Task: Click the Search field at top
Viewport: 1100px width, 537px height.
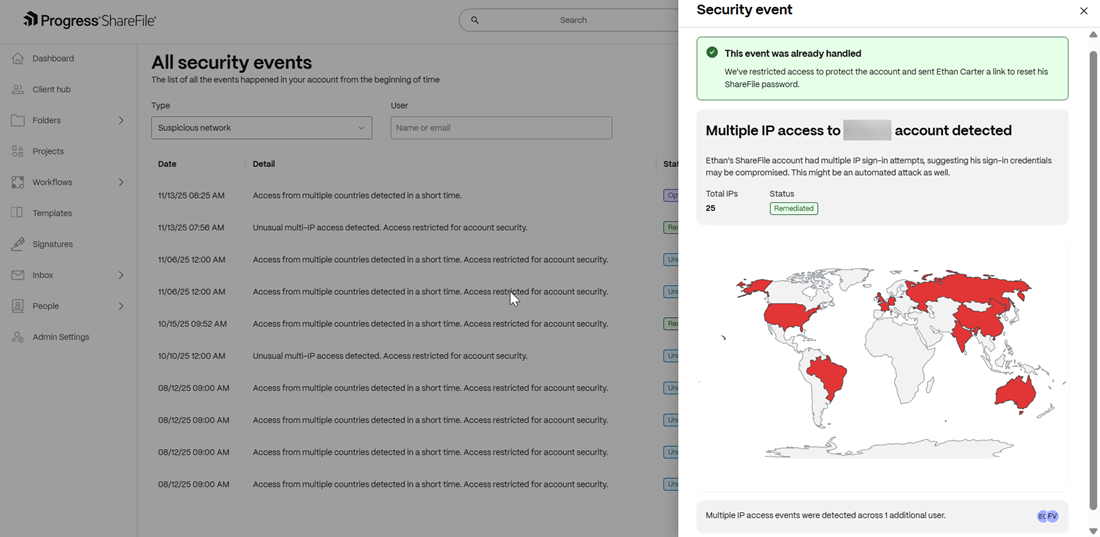Action: tap(569, 20)
